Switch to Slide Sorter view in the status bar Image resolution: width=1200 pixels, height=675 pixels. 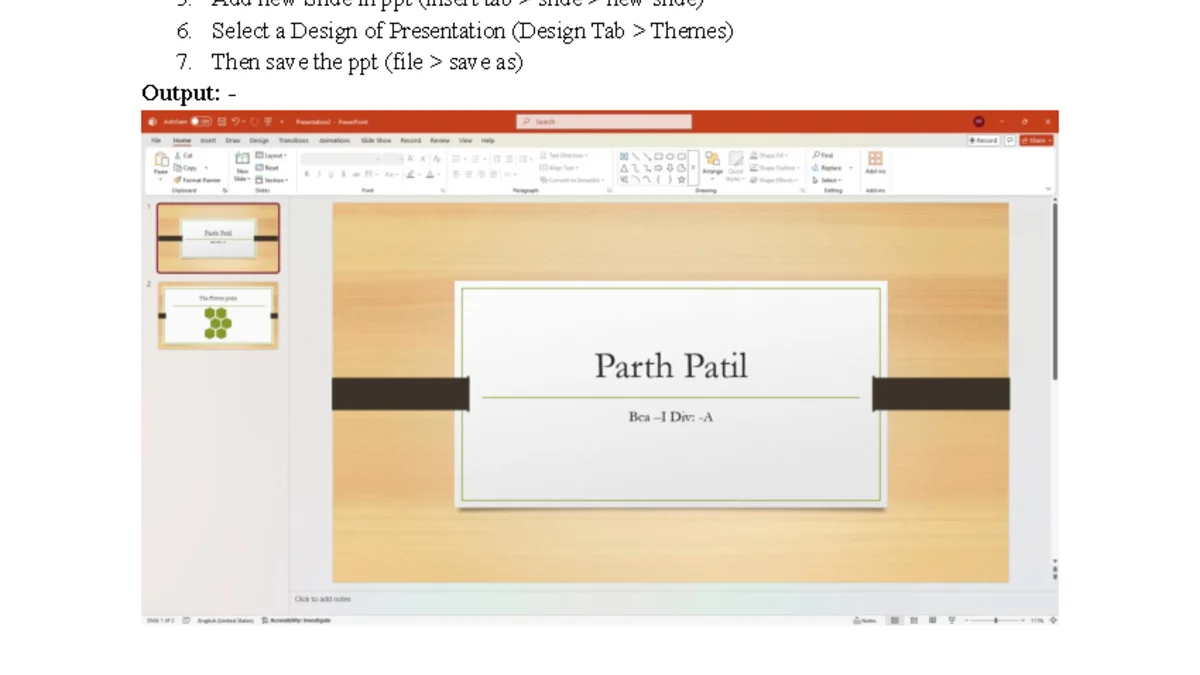(914, 620)
